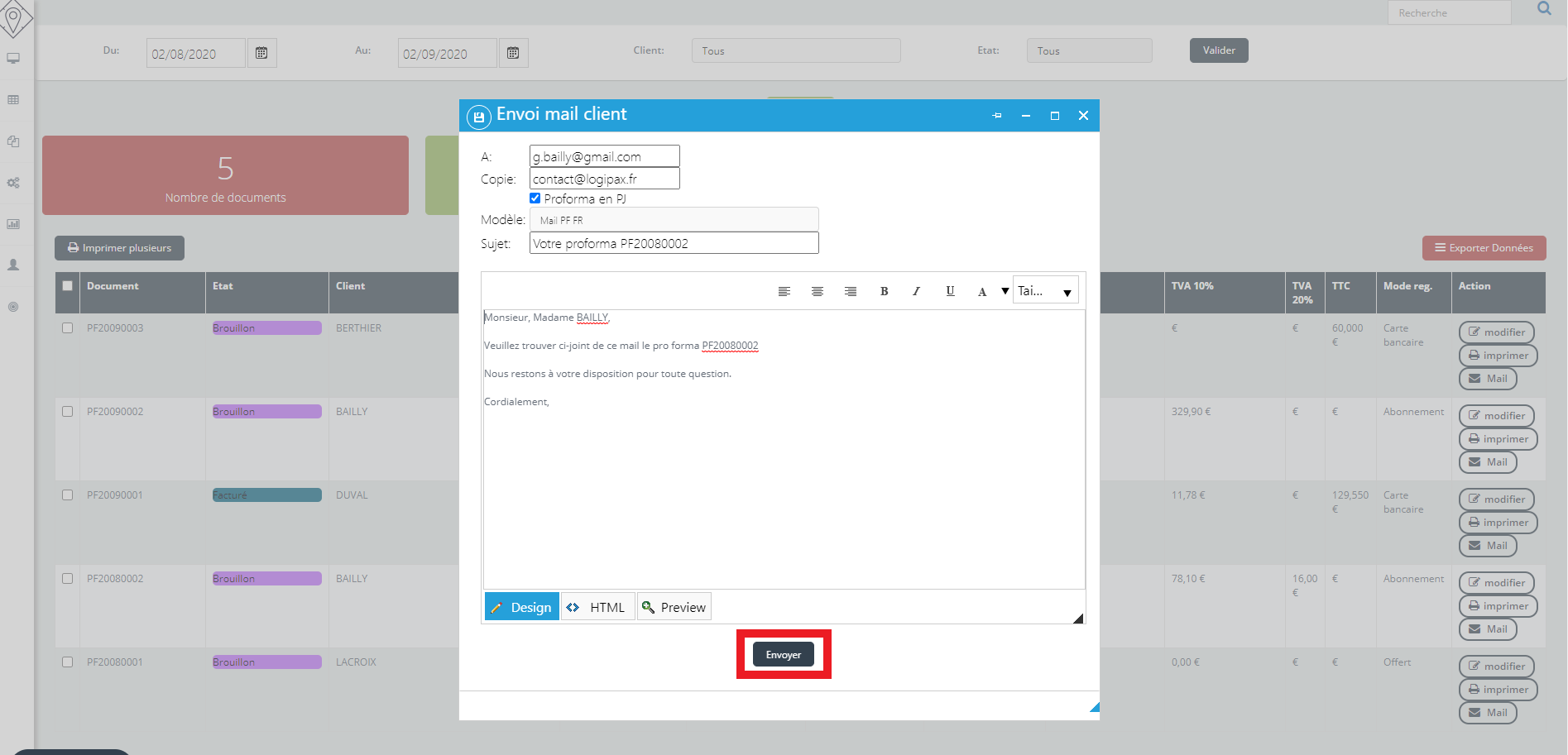Switch to the Preview tab

tap(674, 607)
